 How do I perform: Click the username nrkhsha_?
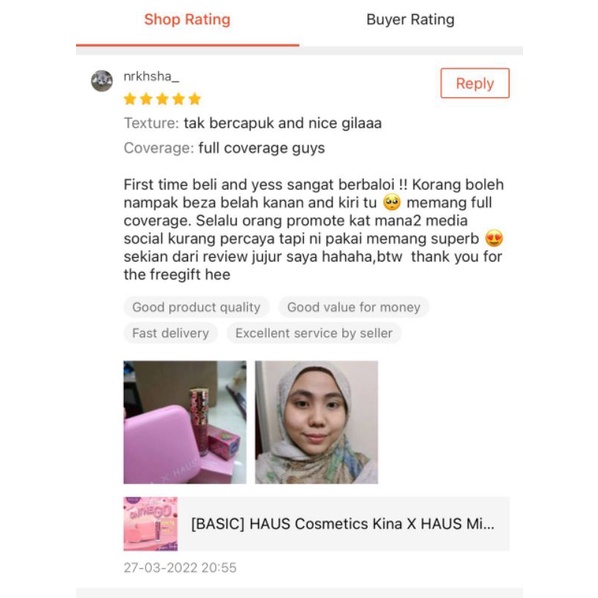(151, 76)
